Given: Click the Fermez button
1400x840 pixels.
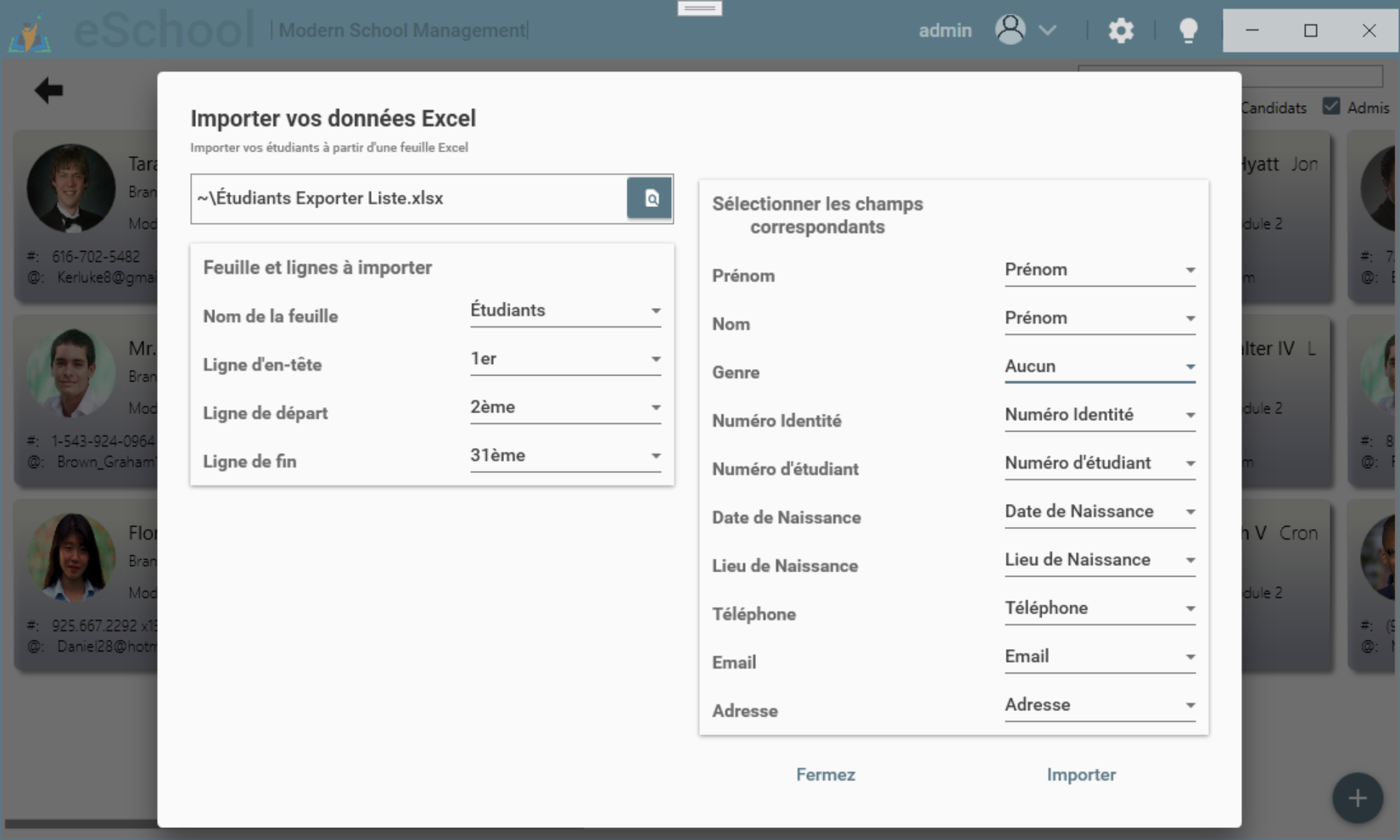Looking at the screenshot, I should pos(826,775).
